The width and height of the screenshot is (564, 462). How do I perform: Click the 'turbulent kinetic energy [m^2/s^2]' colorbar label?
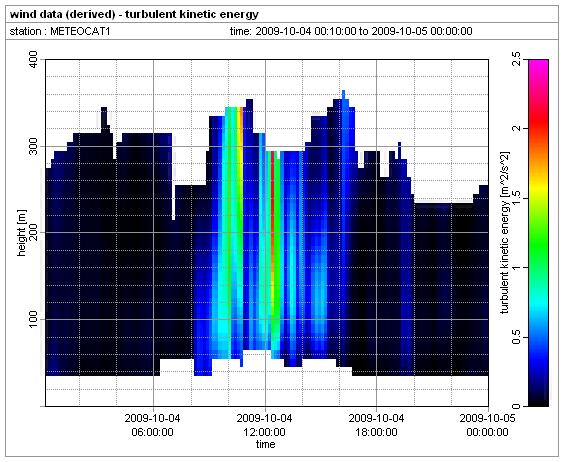point(505,232)
